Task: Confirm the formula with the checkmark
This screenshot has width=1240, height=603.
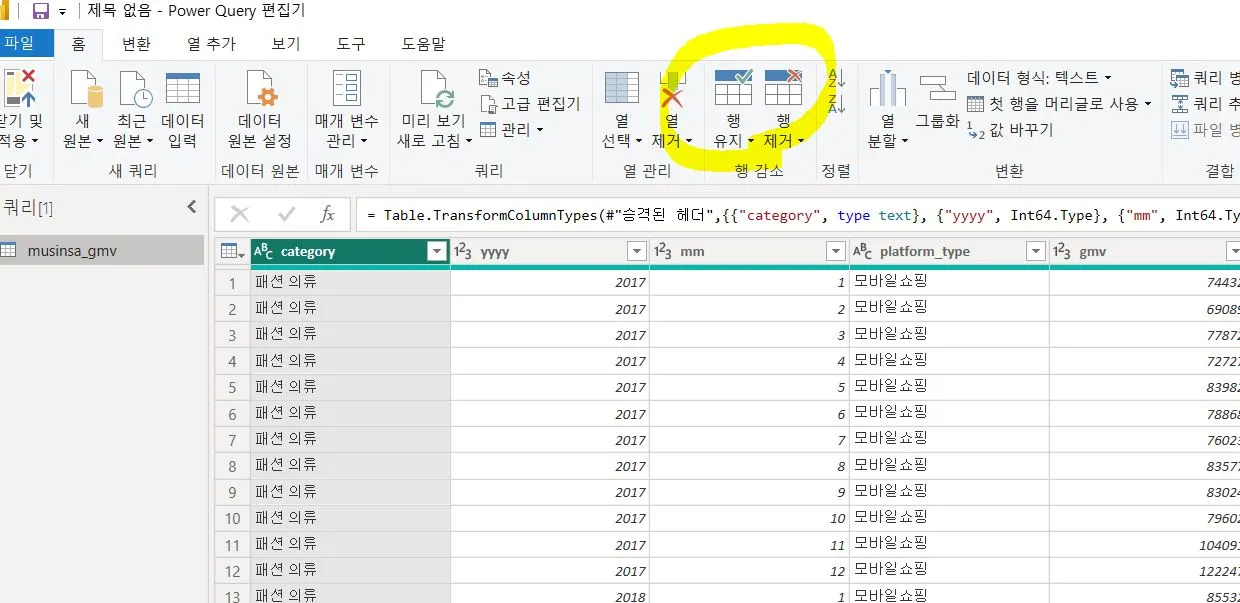Action: (x=287, y=214)
